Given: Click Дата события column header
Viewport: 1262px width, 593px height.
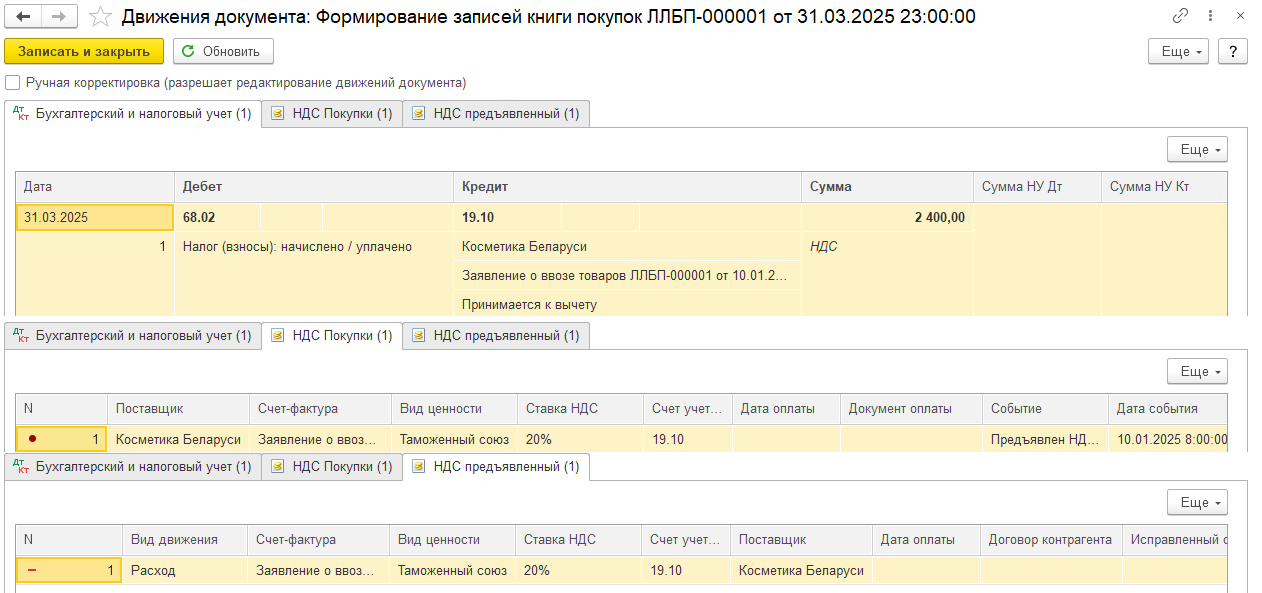Looking at the screenshot, I should coord(1168,408).
